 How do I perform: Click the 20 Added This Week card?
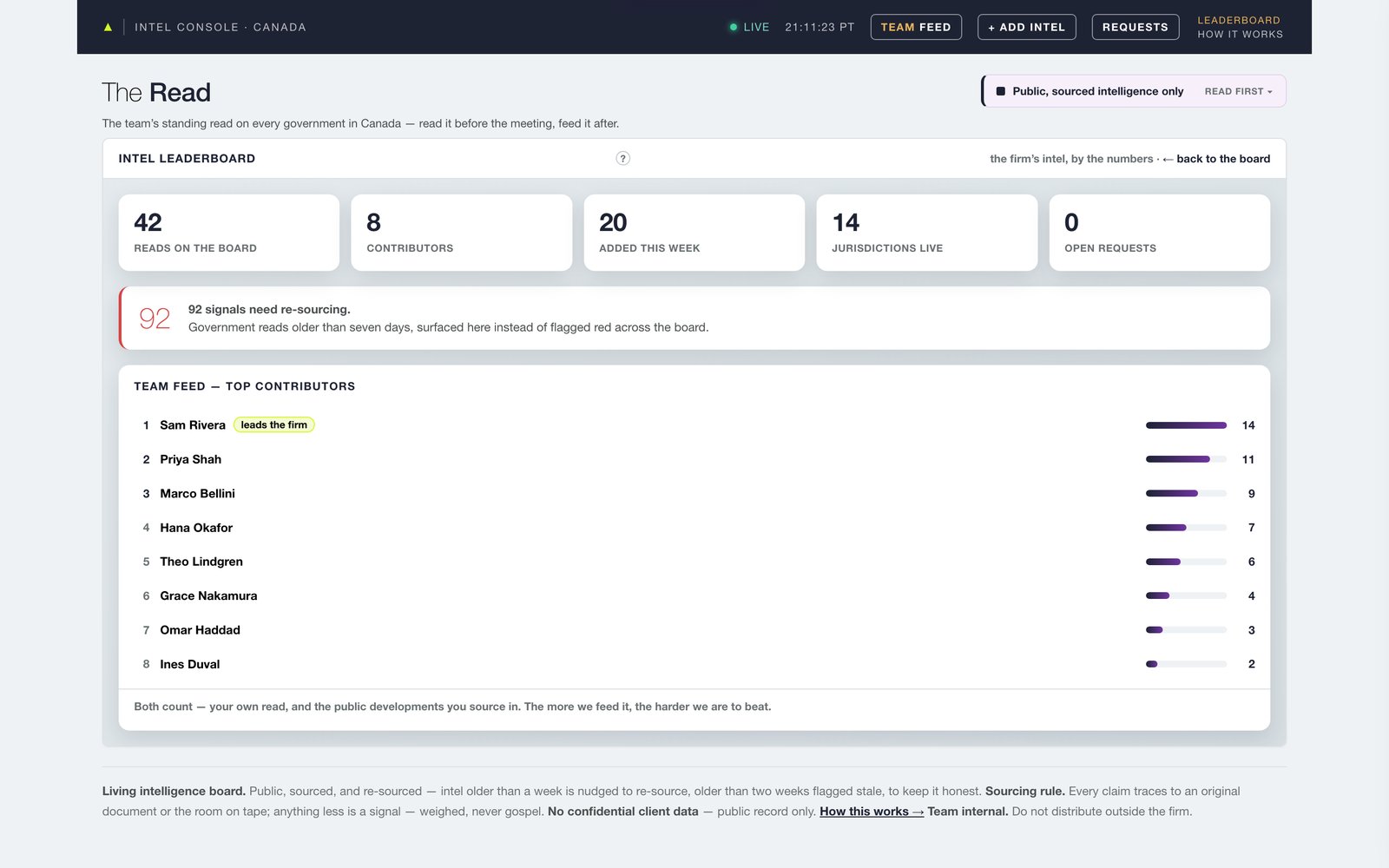pyautogui.click(x=694, y=233)
